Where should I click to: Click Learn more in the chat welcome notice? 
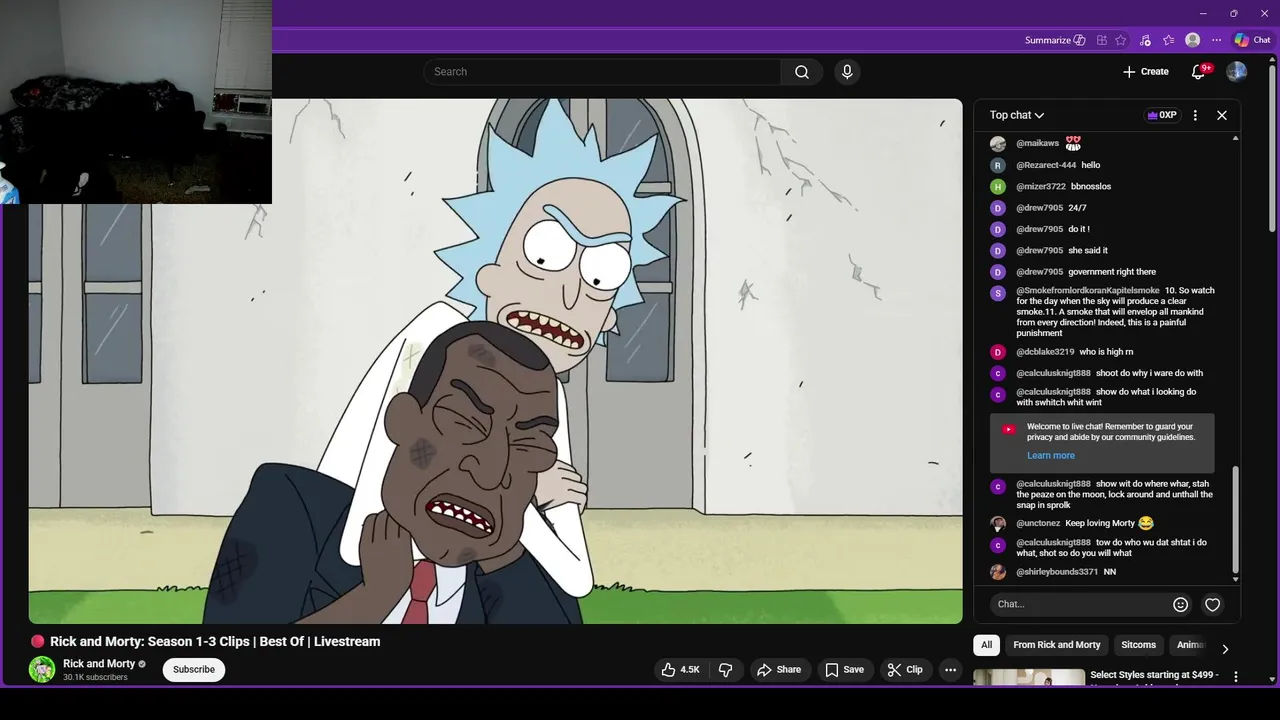coord(1051,455)
